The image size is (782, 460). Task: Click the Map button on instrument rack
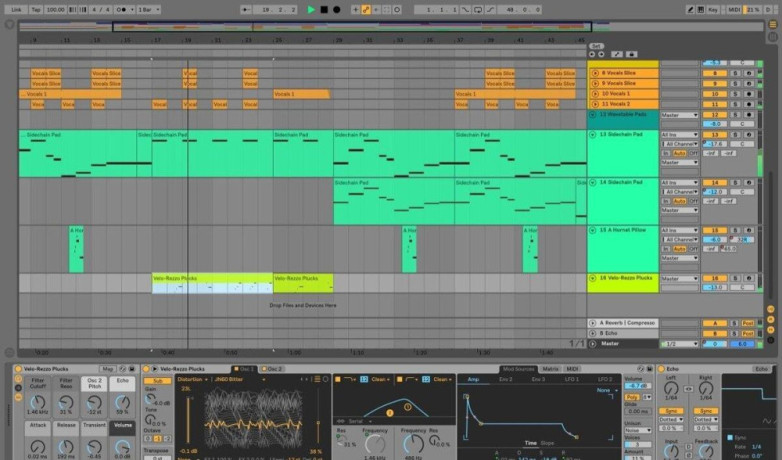point(107,369)
